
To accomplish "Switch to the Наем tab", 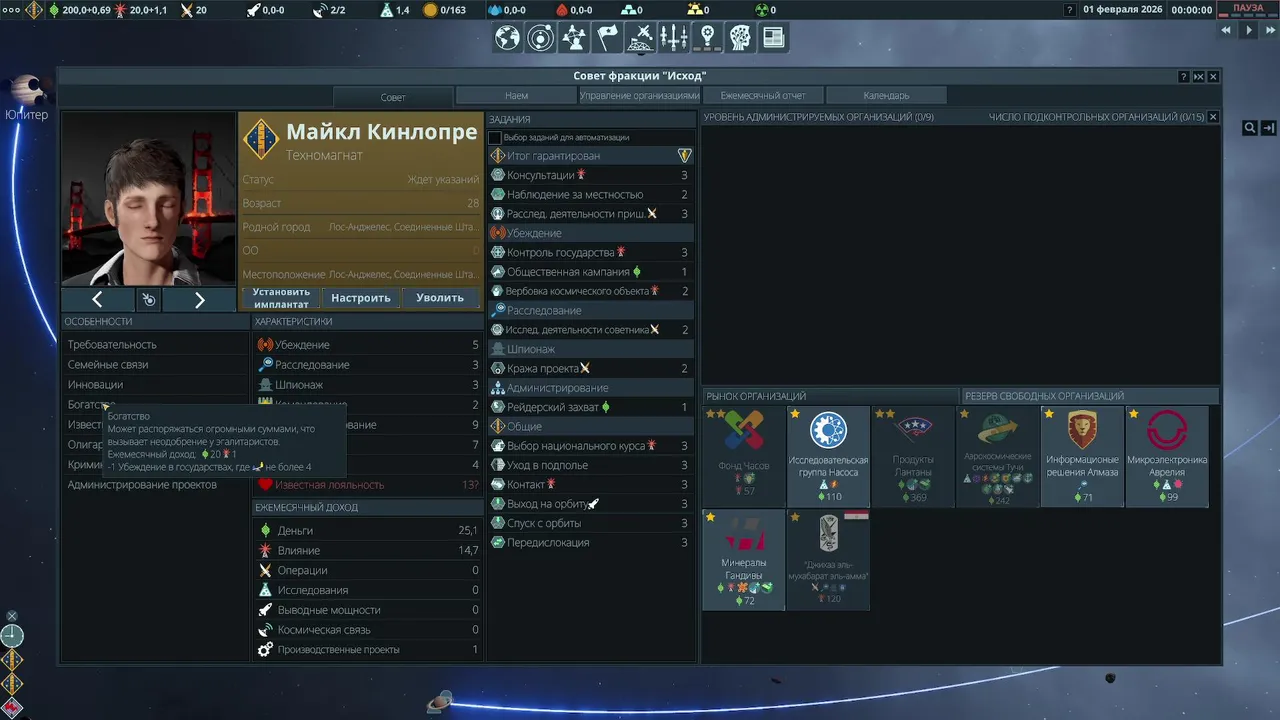I will click(x=516, y=96).
